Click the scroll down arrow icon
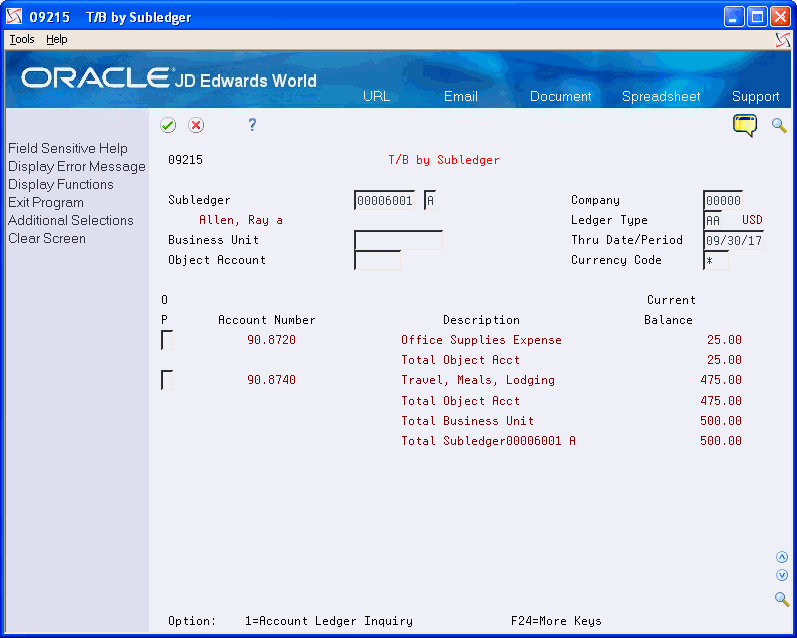This screenshot has width=797, height=638. (782, 575)
